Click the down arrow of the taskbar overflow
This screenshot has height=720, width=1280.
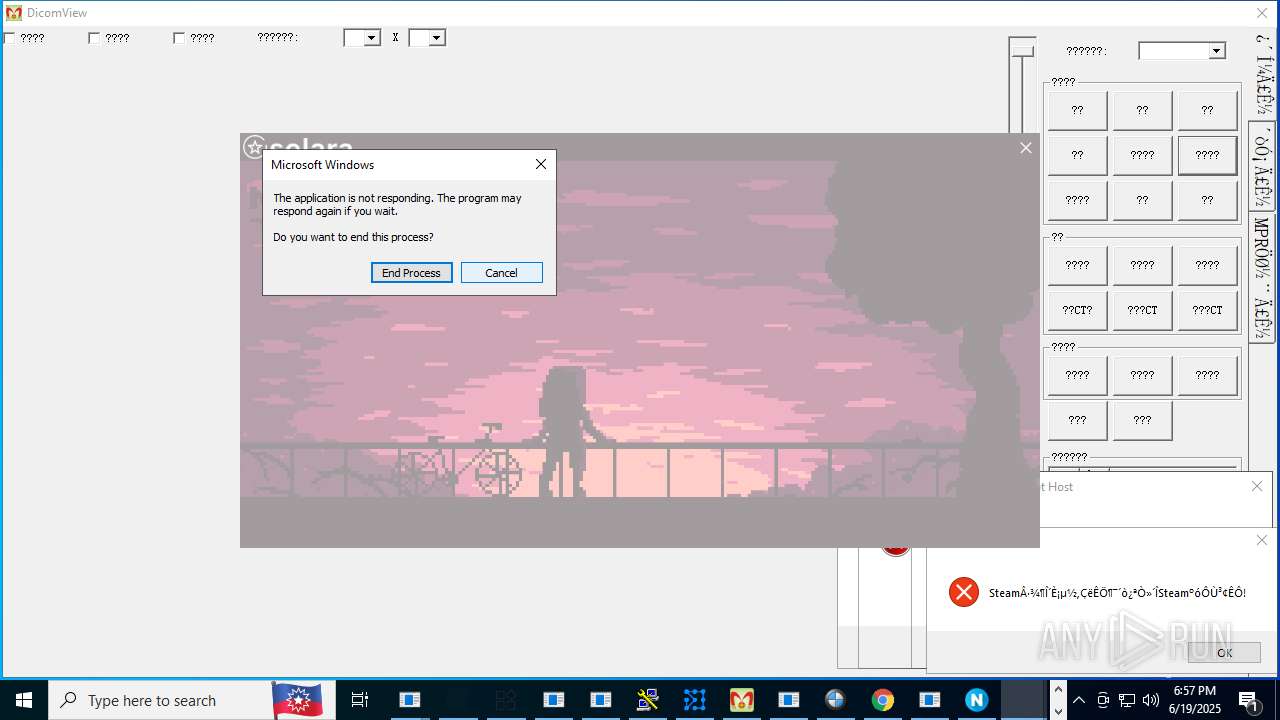(x=1058, y=711)
